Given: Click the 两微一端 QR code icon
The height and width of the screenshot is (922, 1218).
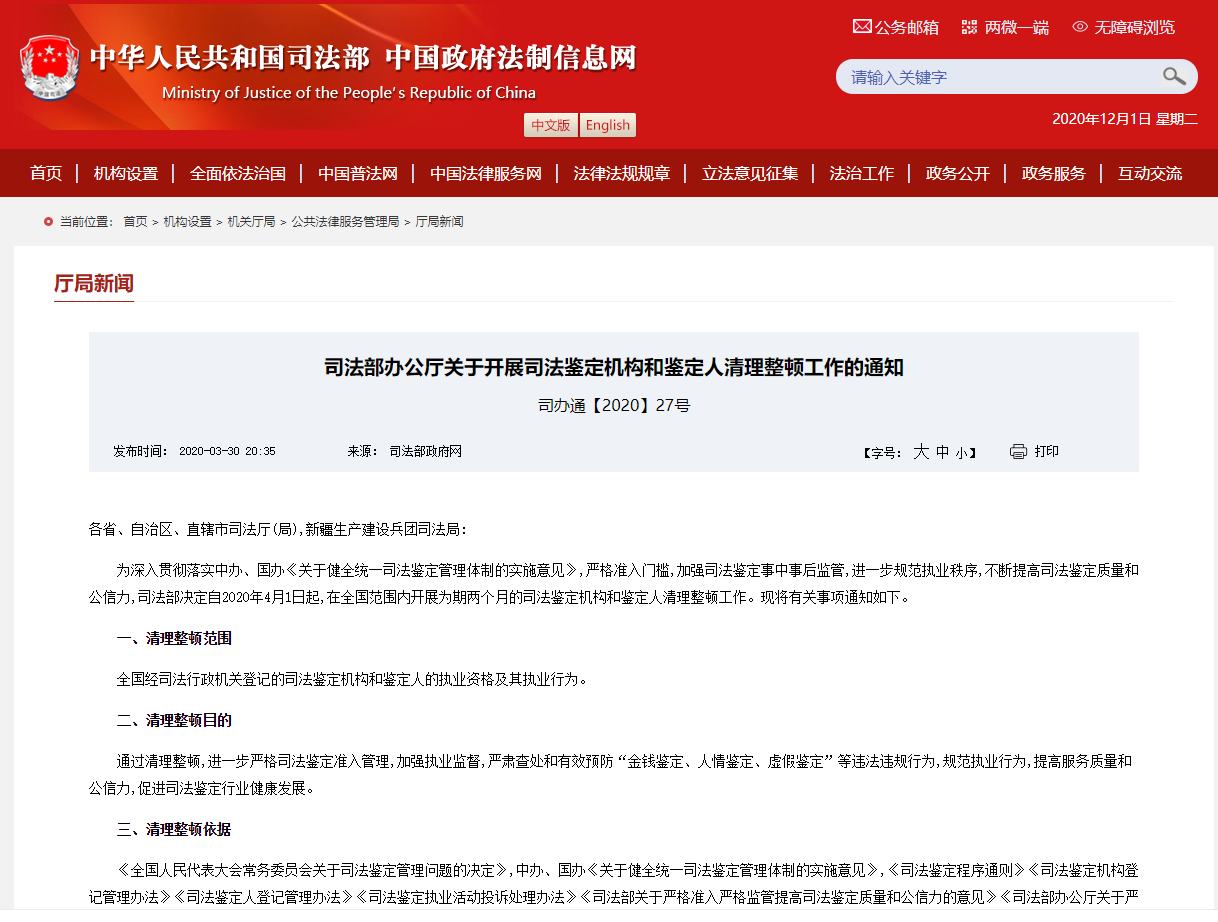Looking at the screenshot, I should tap(969, 26).
